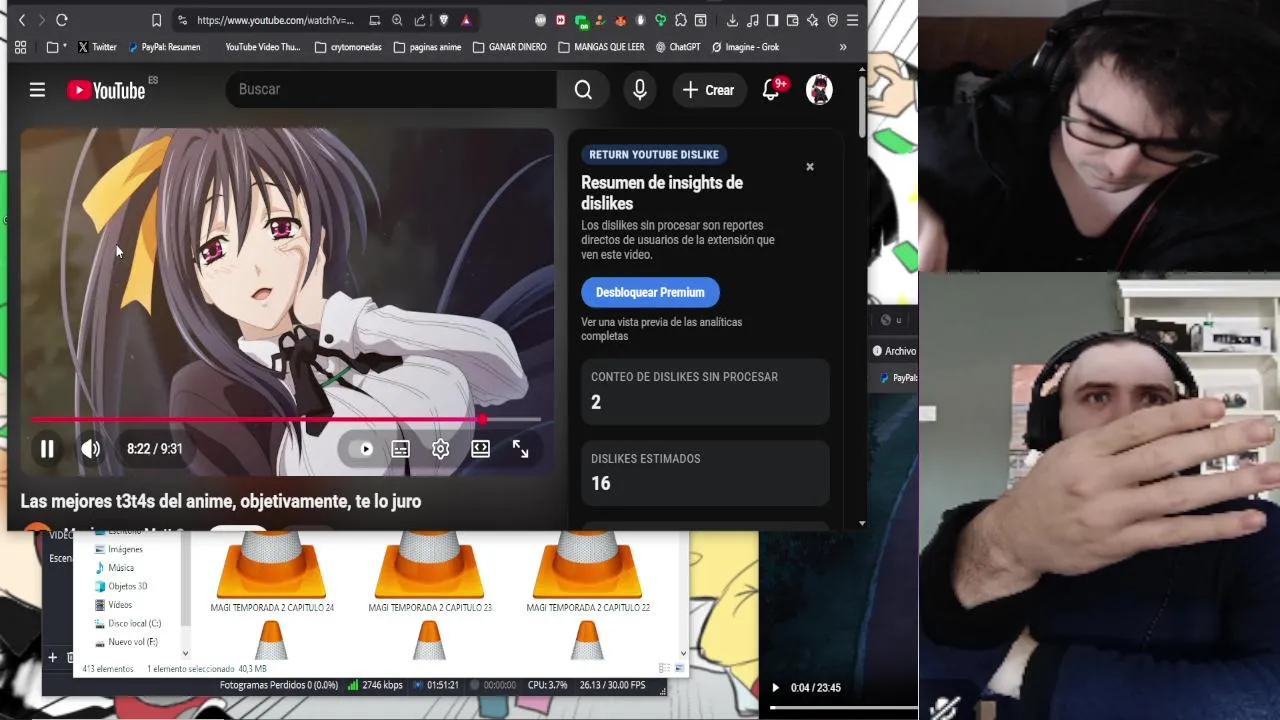Screen dimensions: 1280x720
Task: Bookmark this page with the bookmark icon
Action: tap(156, 20)
